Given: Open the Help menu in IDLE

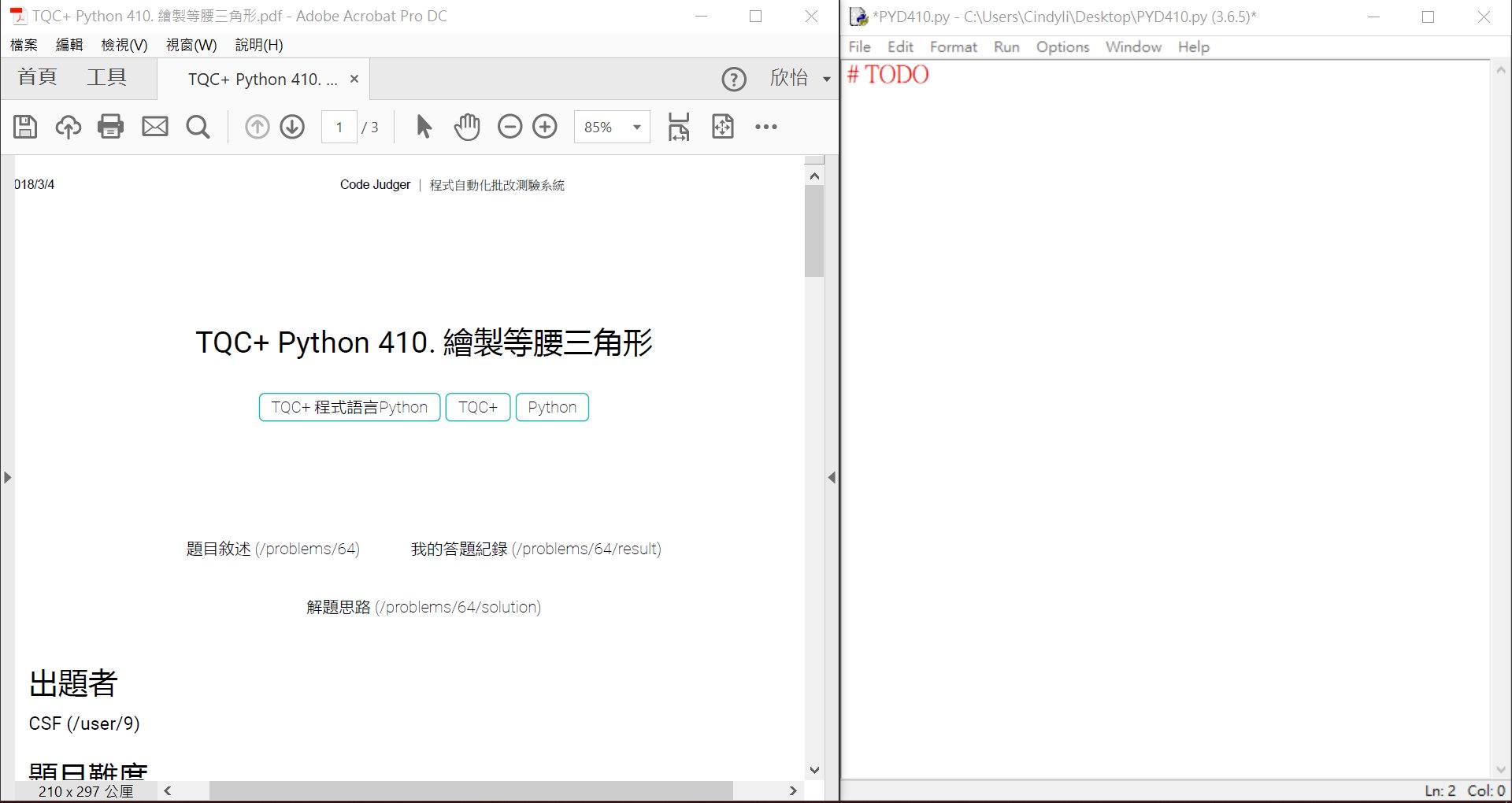Looking at the screenshot, I should click(1194, 47).
